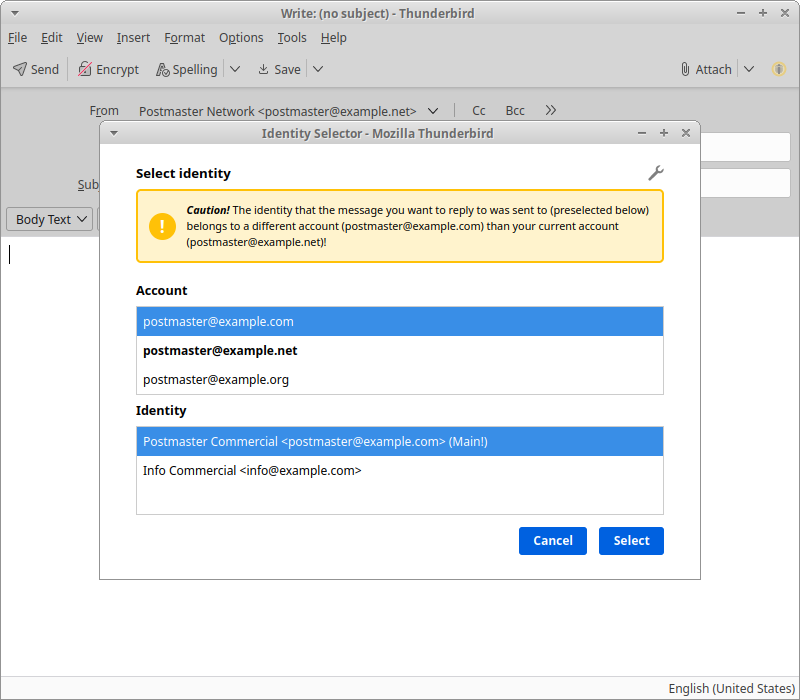Show more address field options chevron

click(x=551, y=110)
